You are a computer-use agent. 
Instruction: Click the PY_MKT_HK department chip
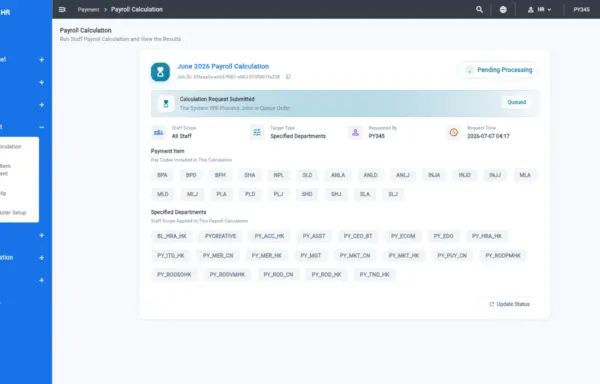click(404, 255)
